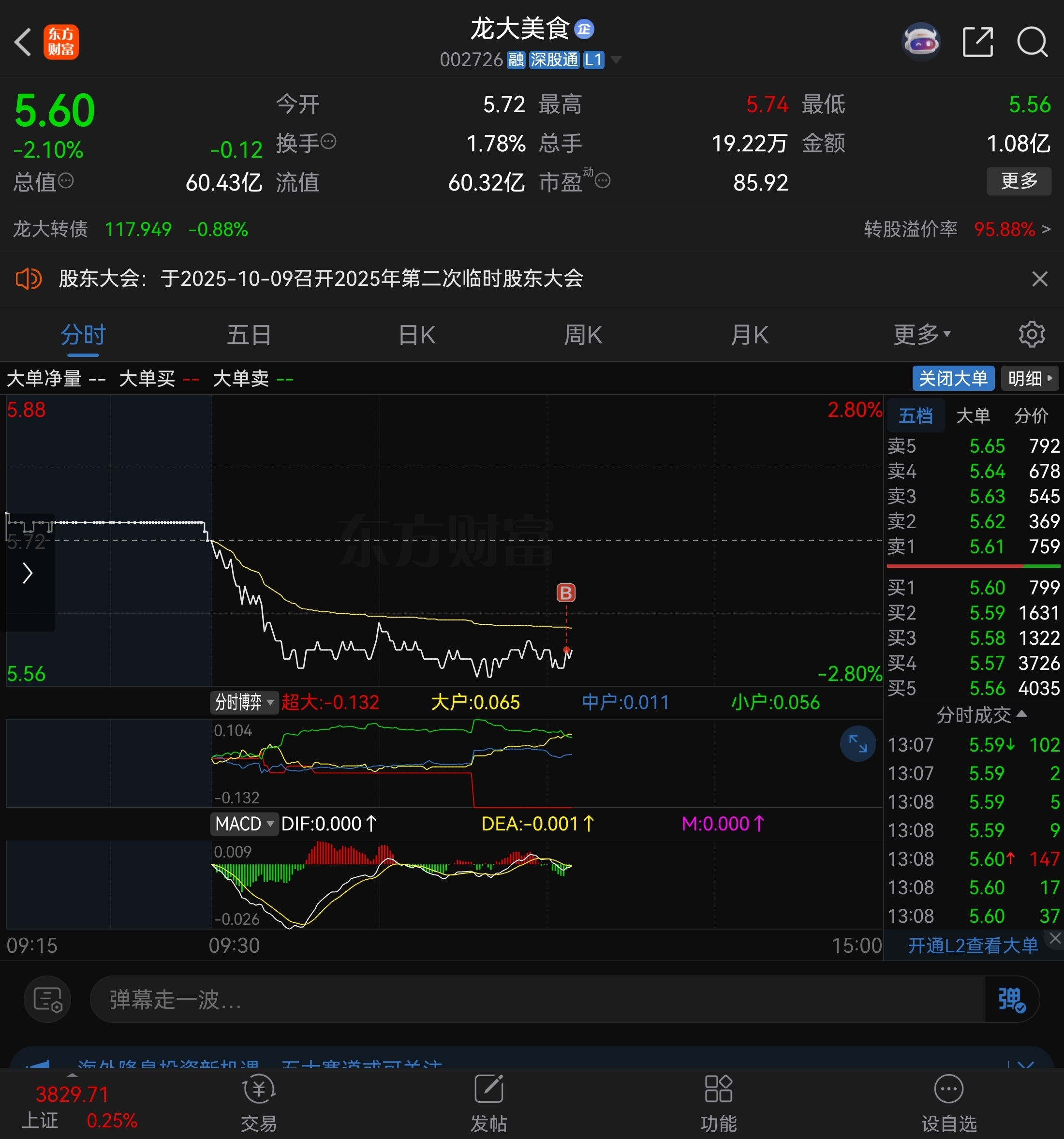
Task: Tap info icon next to 换手
Action: 328,142
